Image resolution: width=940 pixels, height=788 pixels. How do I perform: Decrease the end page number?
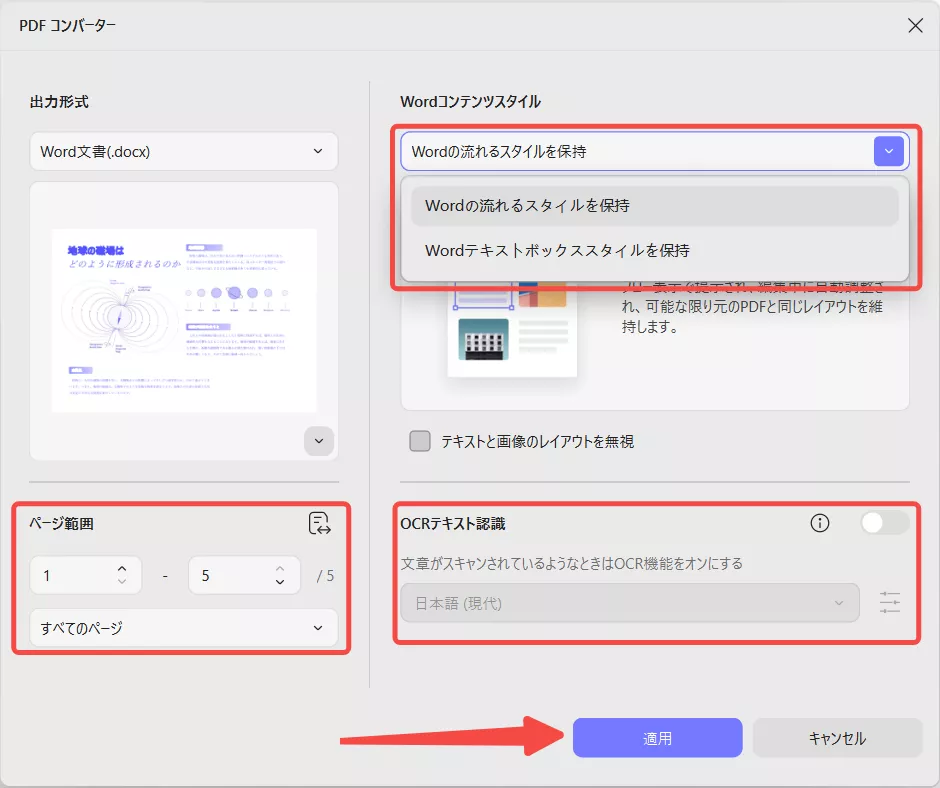tap(280, 582)
